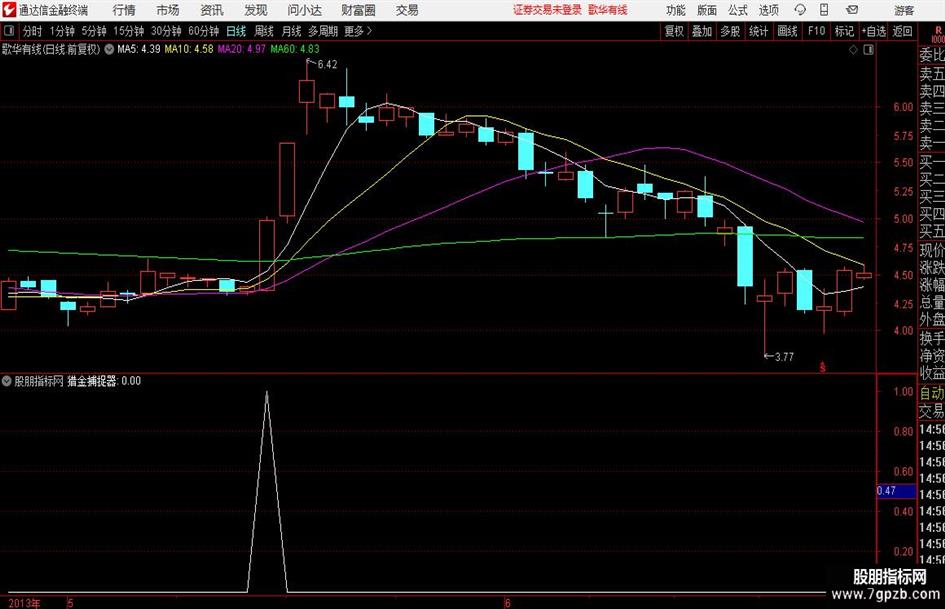Click the 复权 toolbar button

coord(674,31)
